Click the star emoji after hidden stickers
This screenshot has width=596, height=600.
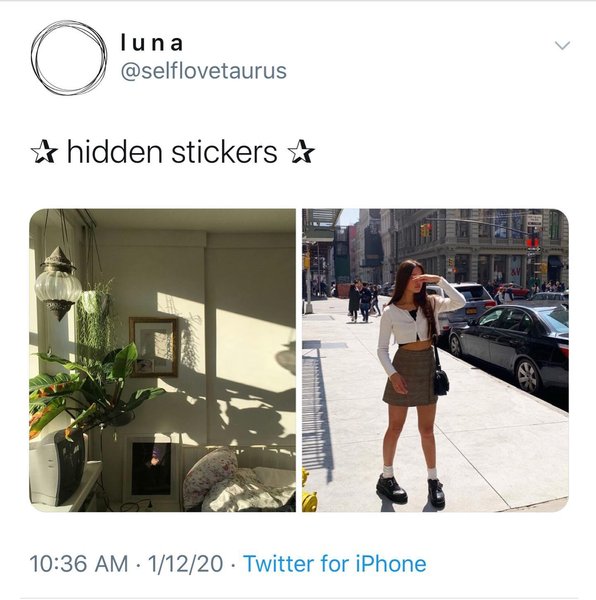click(x=301, y=152)
